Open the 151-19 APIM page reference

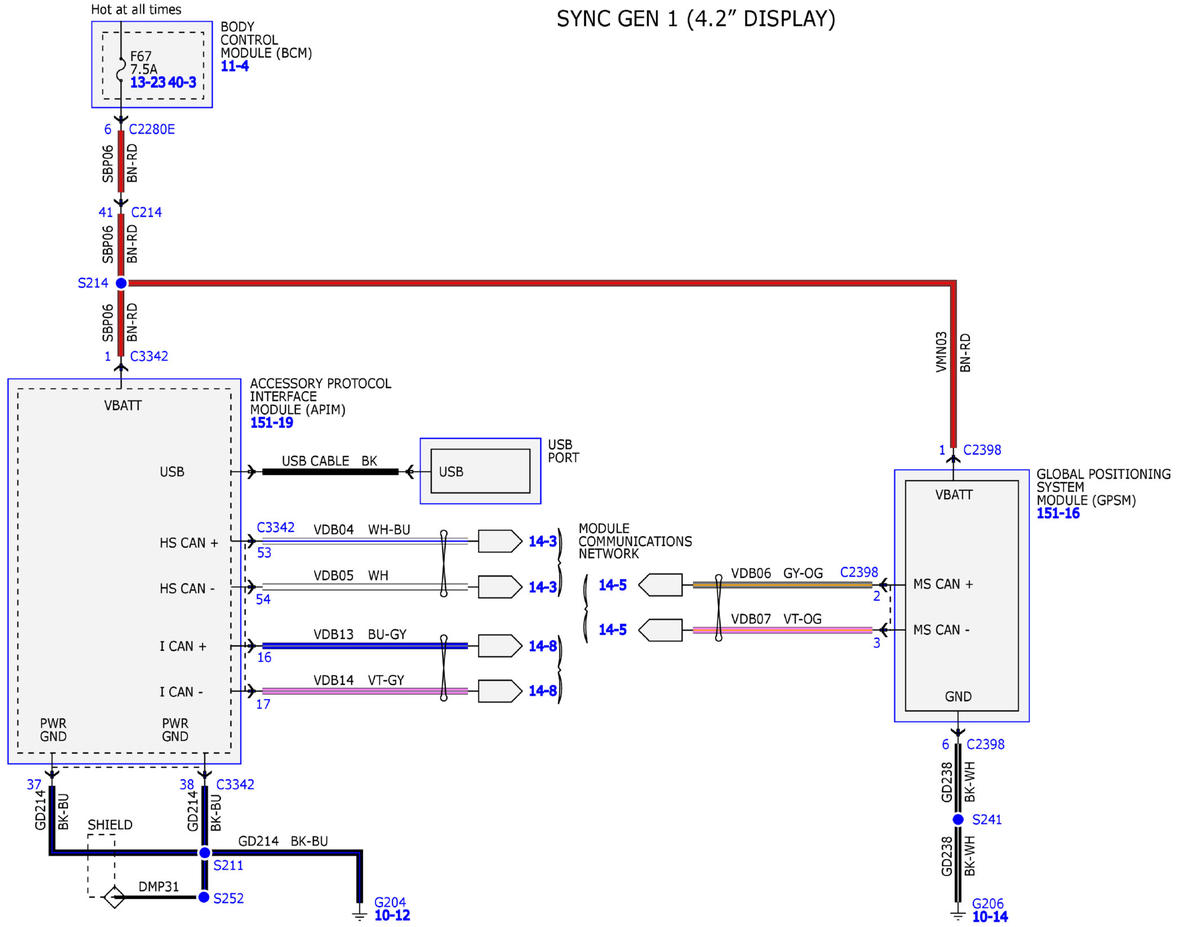coord(272,423)
